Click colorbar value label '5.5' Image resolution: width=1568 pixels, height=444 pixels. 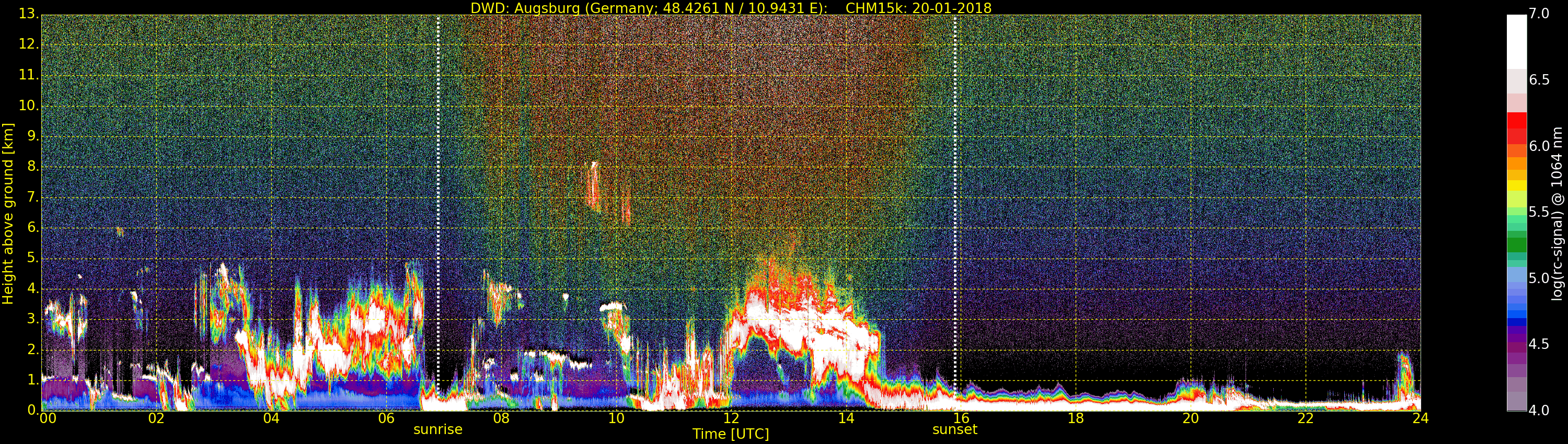(1539, 212)
